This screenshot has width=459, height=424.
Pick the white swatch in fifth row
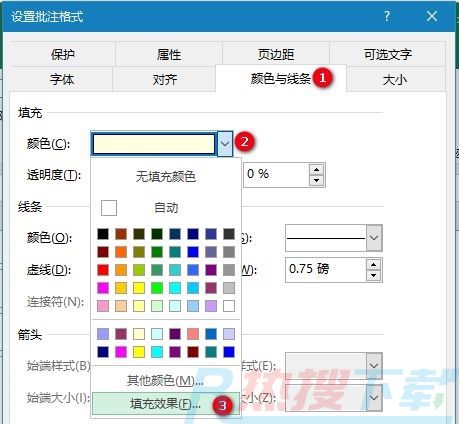[x=229, y=306]
